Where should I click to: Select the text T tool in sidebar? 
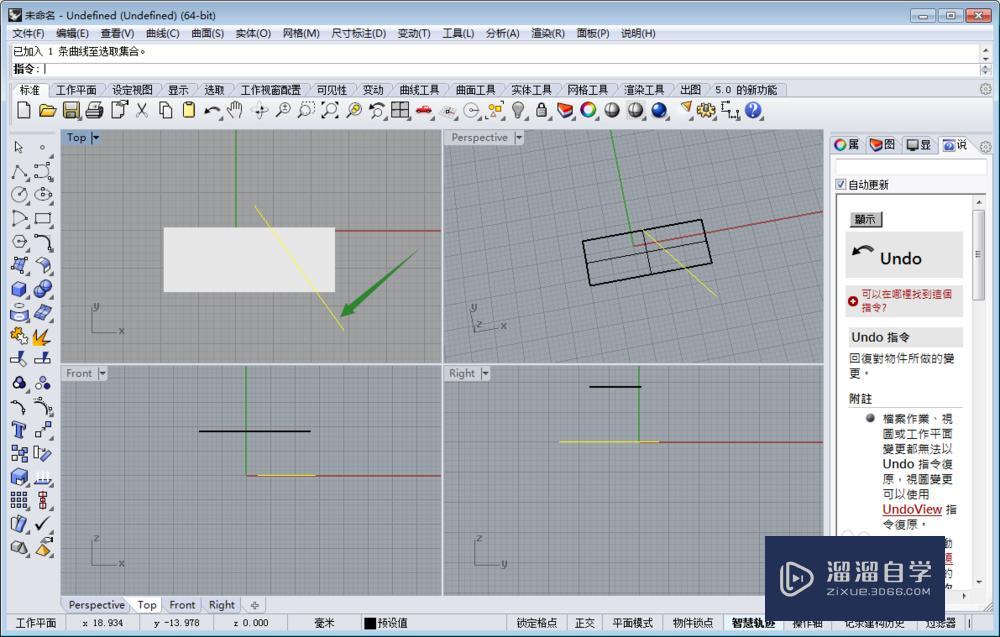tap(19, 430)
